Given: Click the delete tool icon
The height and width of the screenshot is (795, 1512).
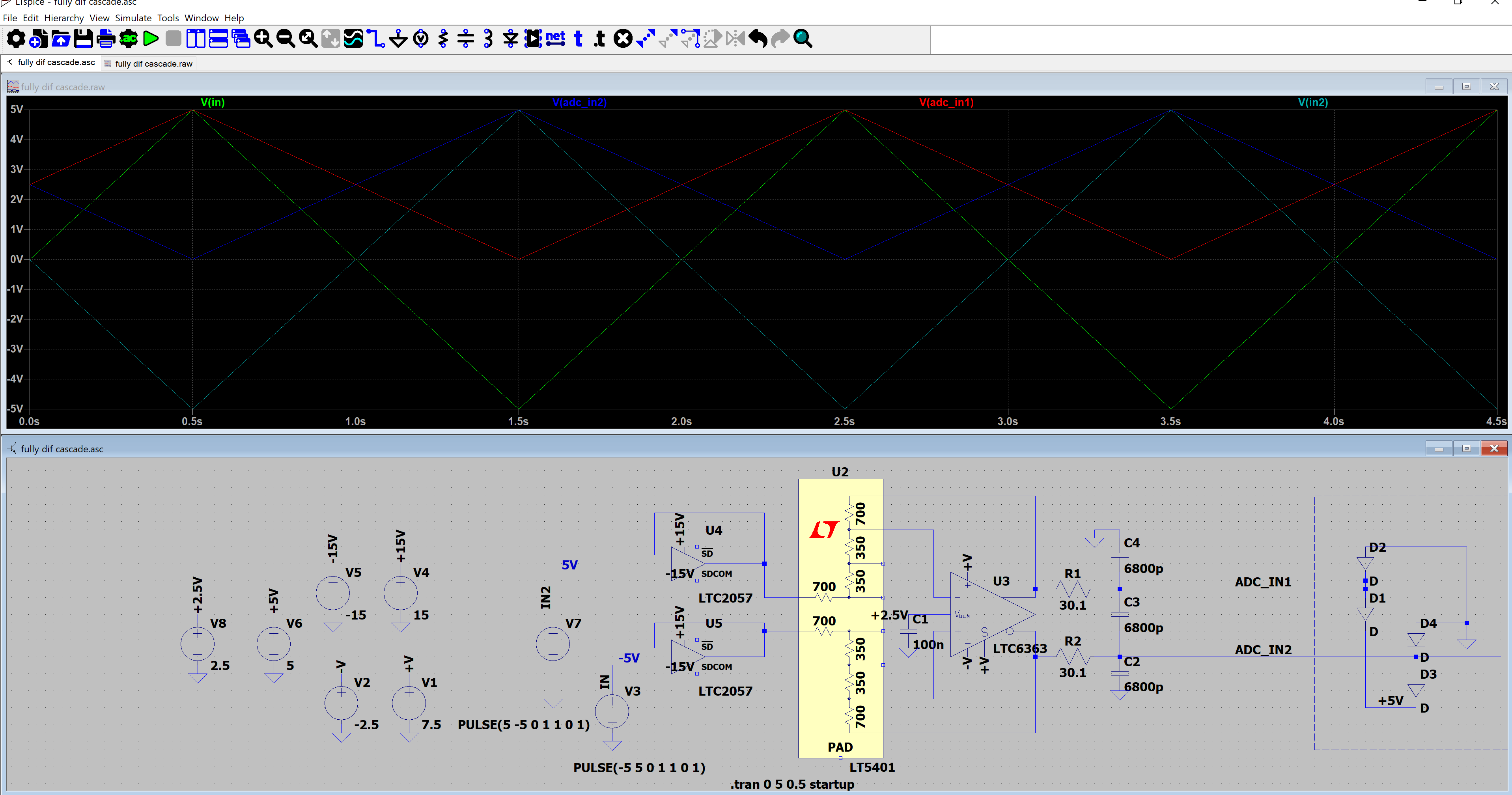Looking at the screenshot, I should coord(623,39).
